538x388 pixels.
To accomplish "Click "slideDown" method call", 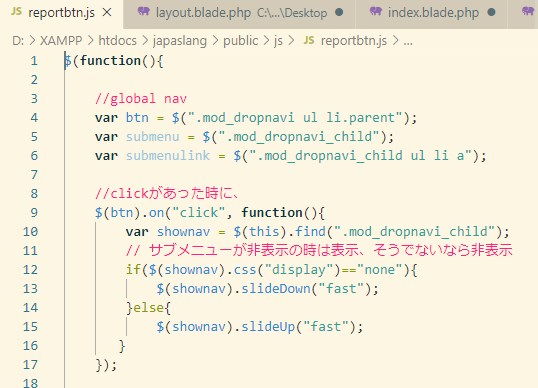I will [276, 289].
